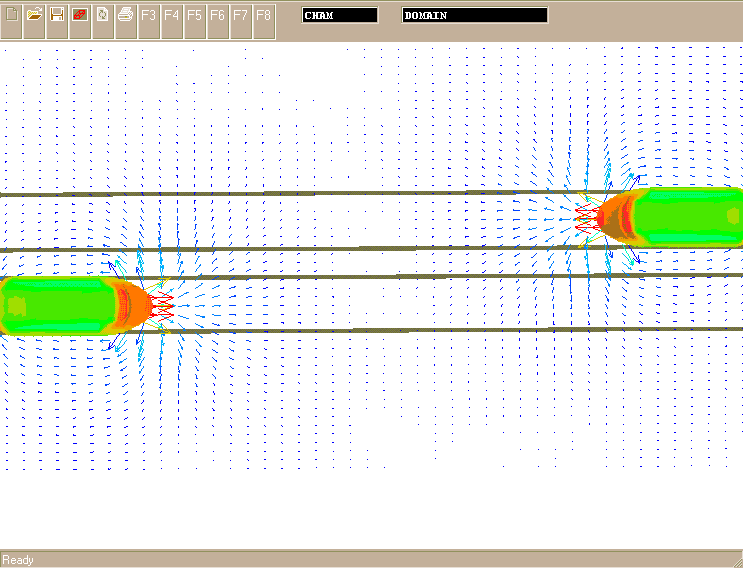743x568 pixels.
Task: Print using the printer icon
Action: coord(126,16)
